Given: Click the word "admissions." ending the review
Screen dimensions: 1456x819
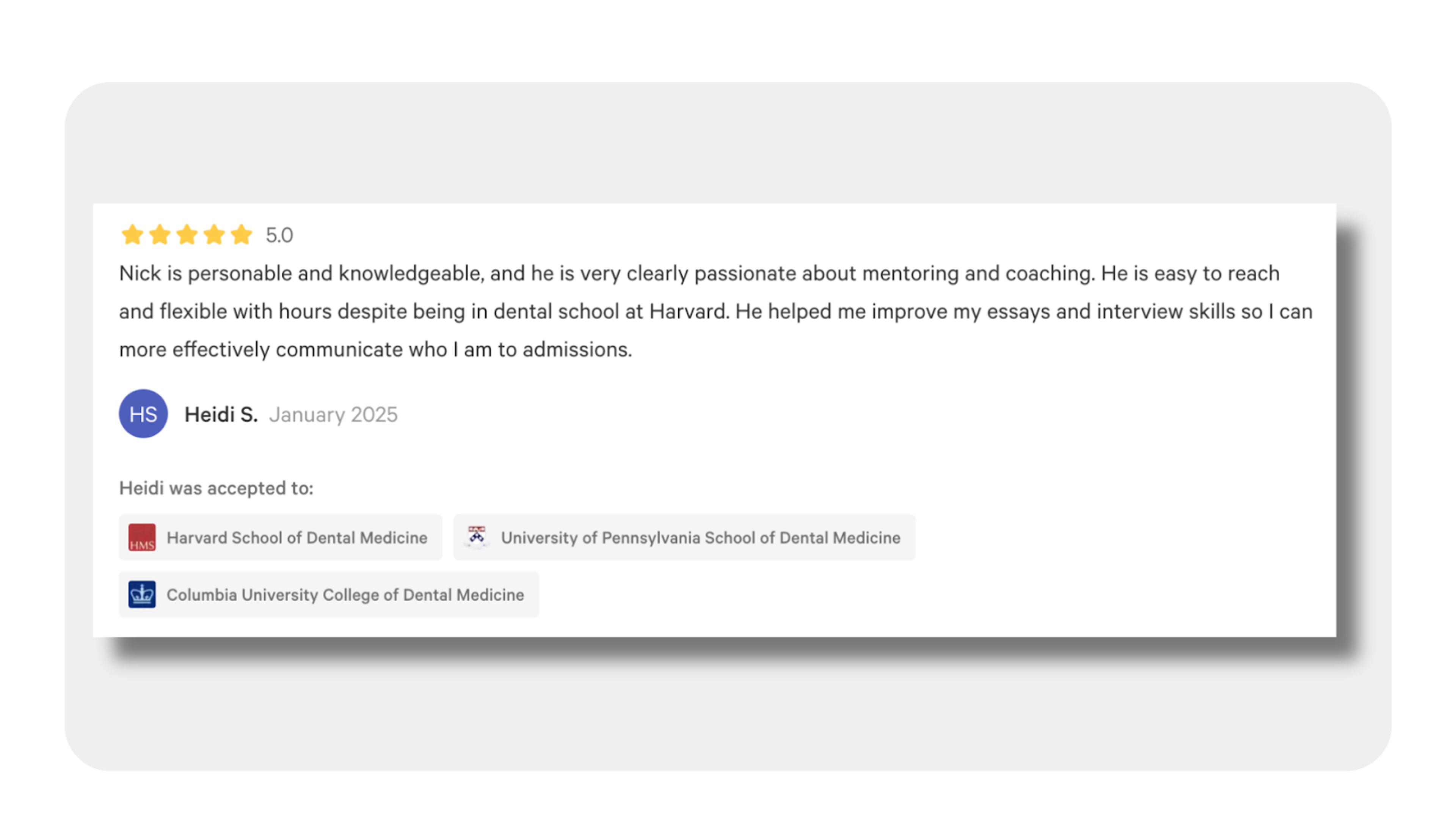Looking at the screenshot, I should 577,349.
